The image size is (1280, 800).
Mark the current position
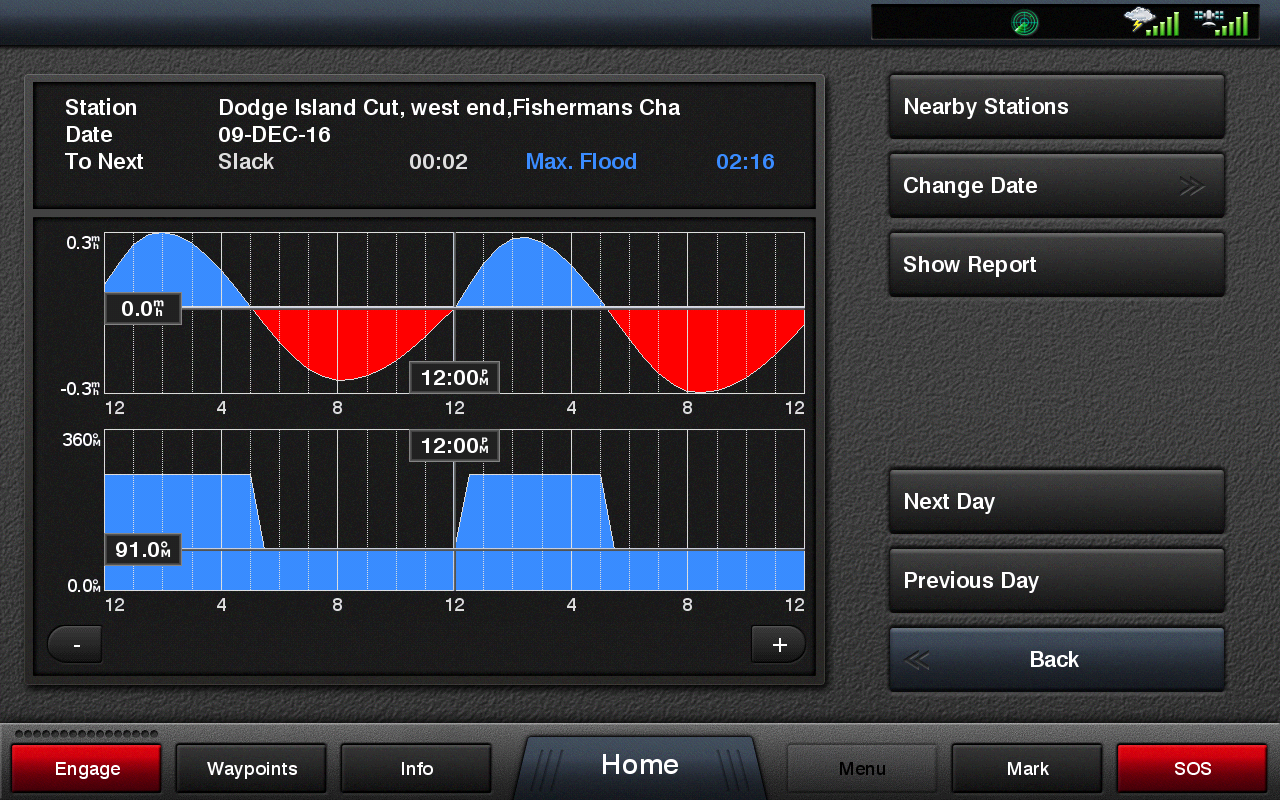pyautogui.click(x=1027, y=768)
